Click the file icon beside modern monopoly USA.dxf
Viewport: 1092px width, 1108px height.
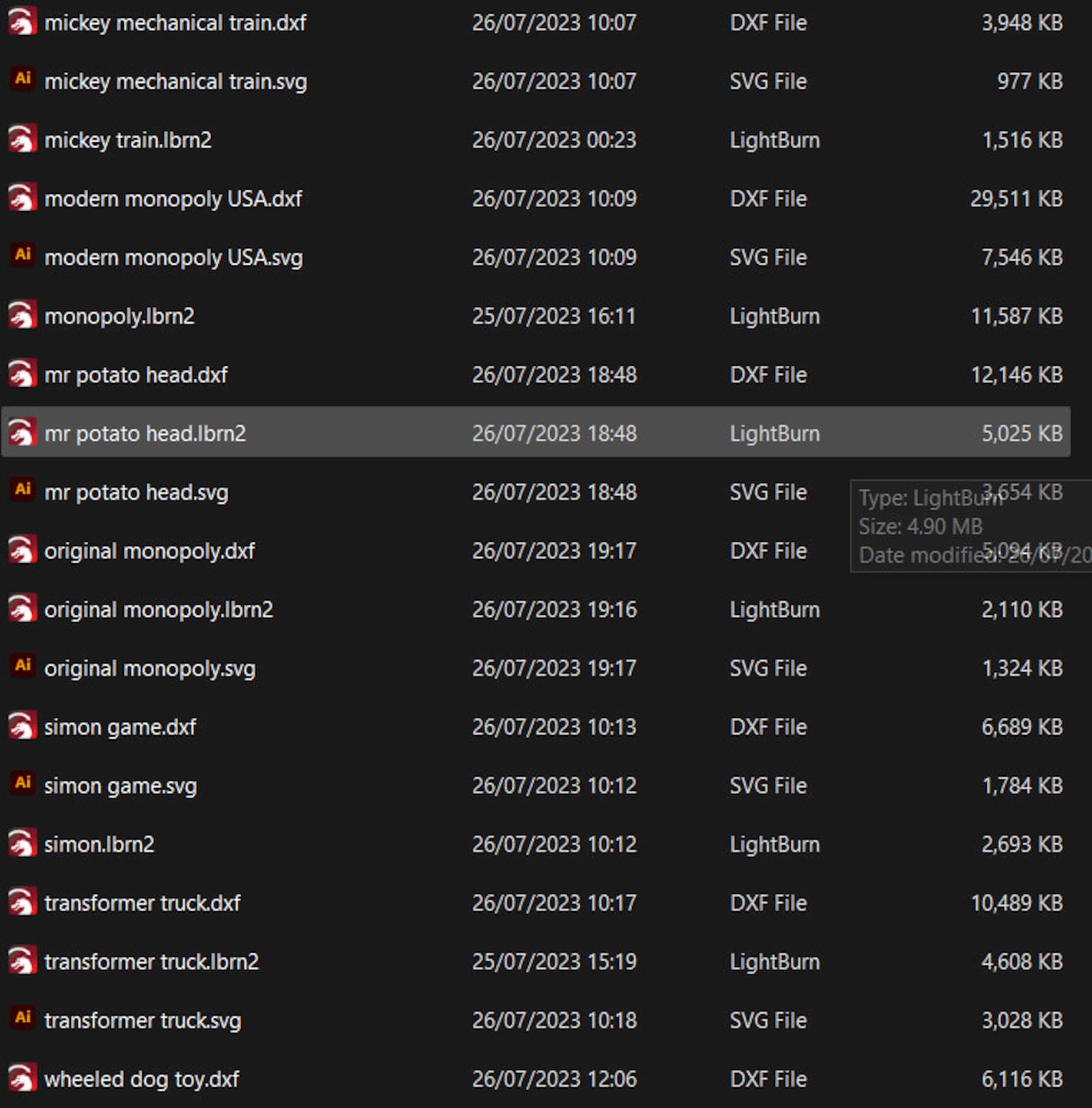click(22, 198)
